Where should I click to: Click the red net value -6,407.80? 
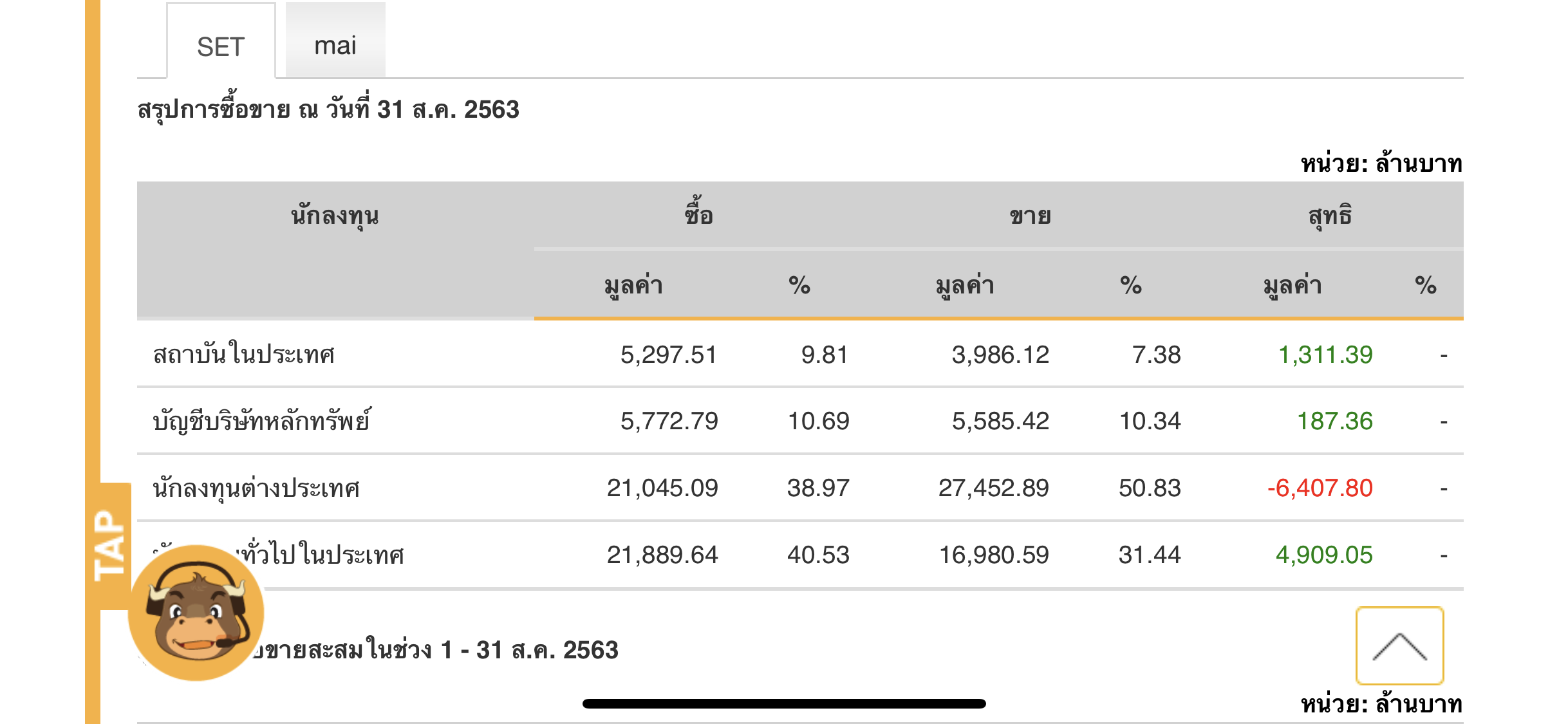[1320, 488]
